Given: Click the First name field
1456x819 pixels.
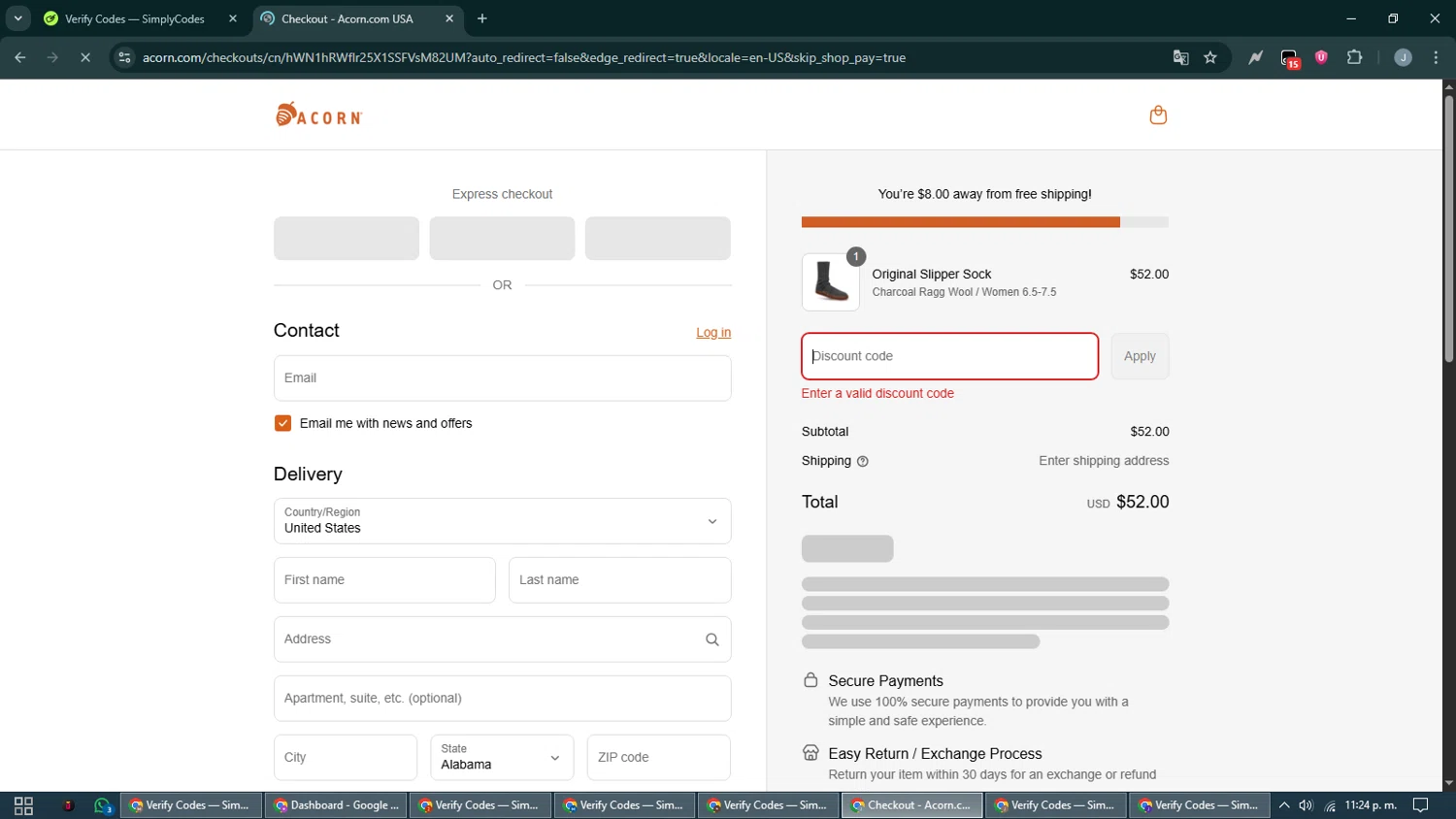Looking at the screenshot, I should [x=384, y=580].
